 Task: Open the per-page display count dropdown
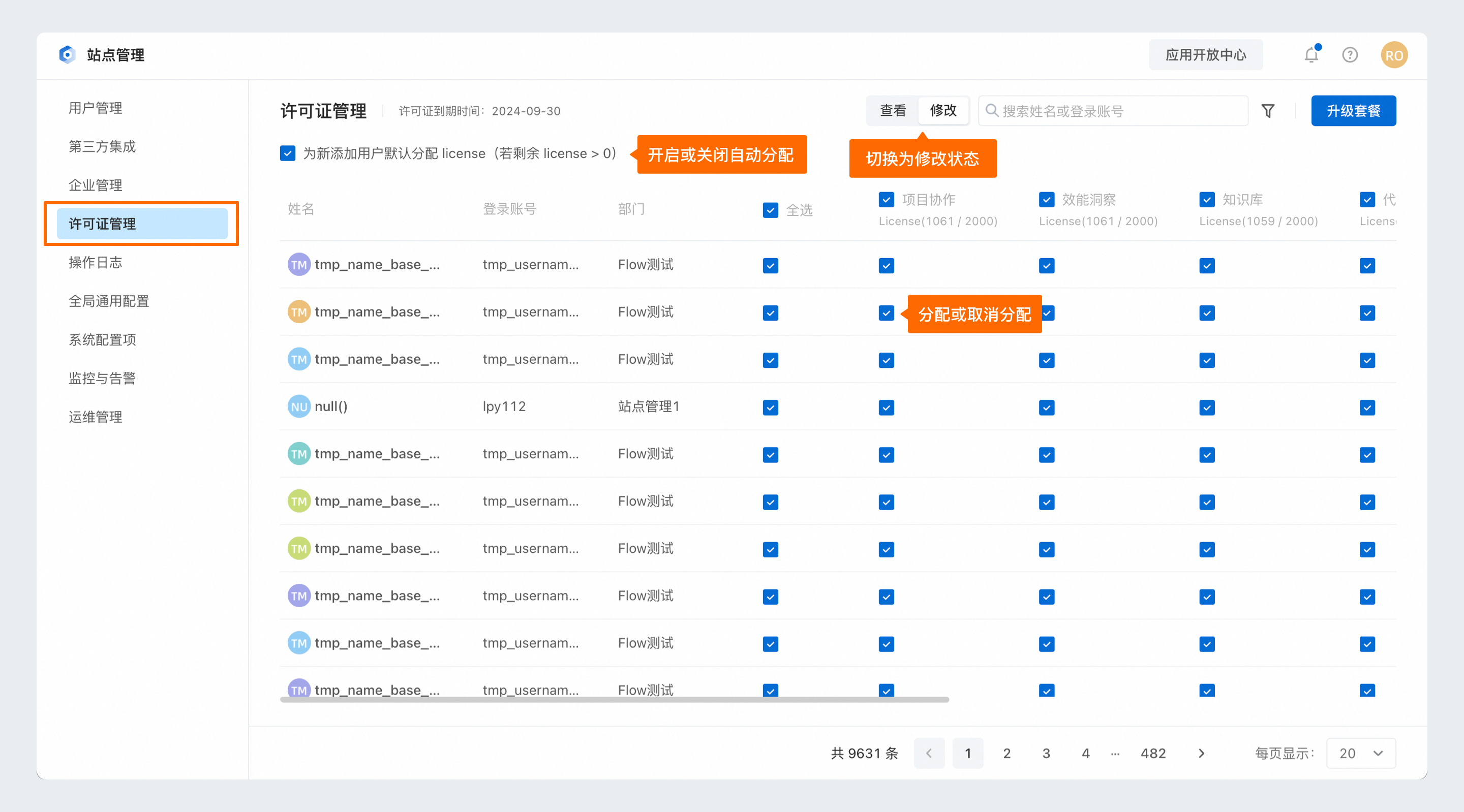(1361, 753)
